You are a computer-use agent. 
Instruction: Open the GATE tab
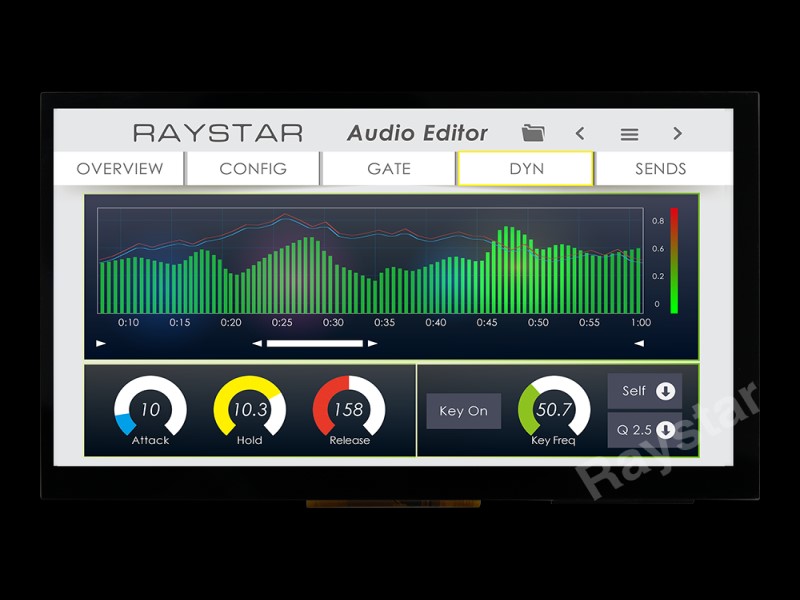(x=389, y=168)
